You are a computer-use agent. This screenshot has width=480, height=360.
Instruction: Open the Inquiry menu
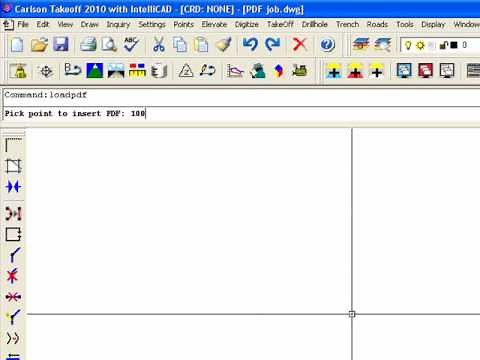[x=118, y=25]
